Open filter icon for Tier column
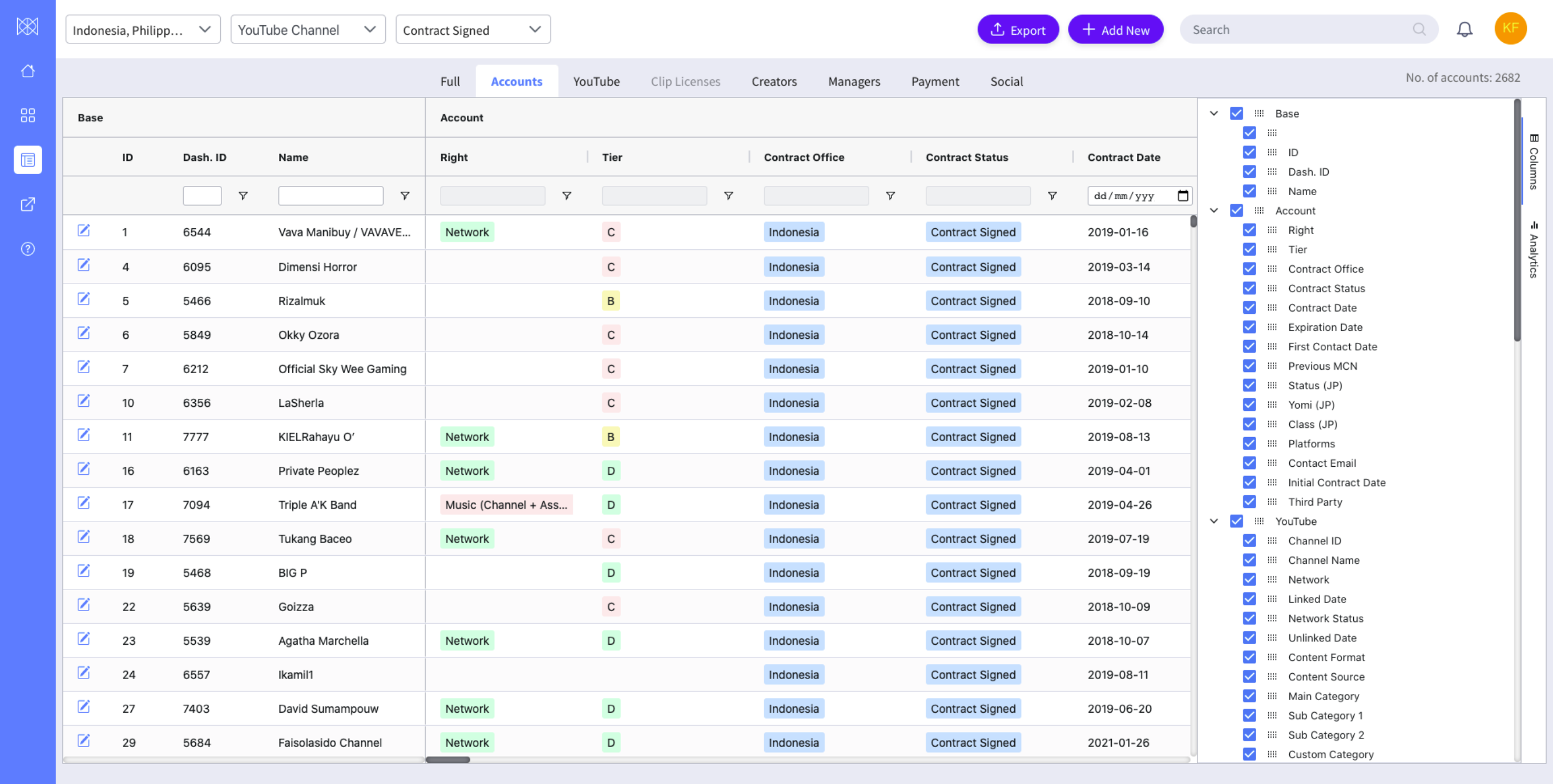 point(728,196)
